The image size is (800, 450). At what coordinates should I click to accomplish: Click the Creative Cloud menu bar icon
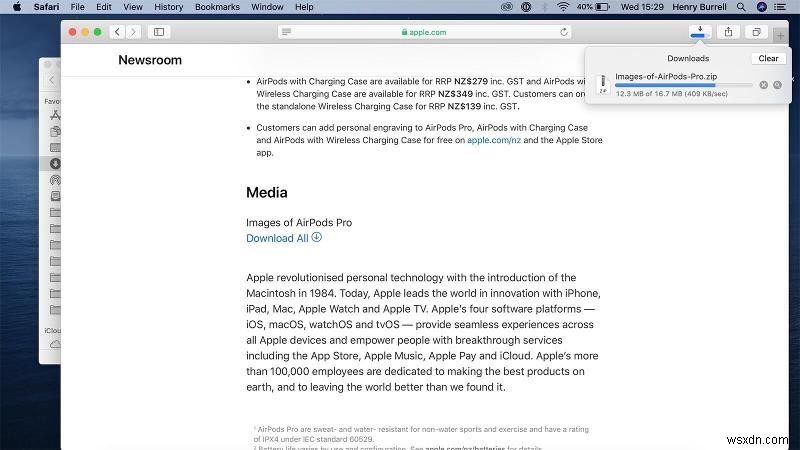(507, 7)
